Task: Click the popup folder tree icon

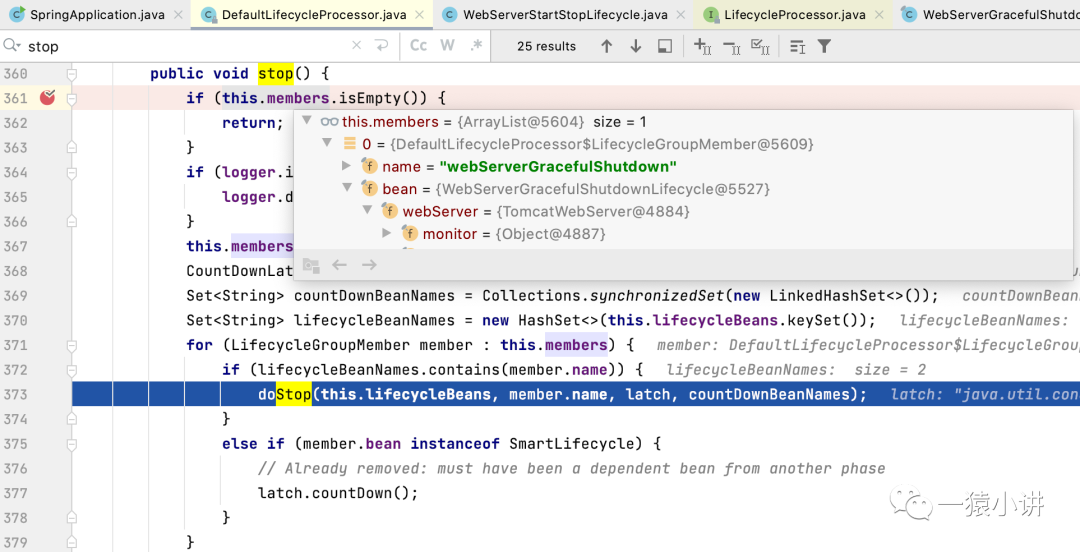Action: point(311,265)
